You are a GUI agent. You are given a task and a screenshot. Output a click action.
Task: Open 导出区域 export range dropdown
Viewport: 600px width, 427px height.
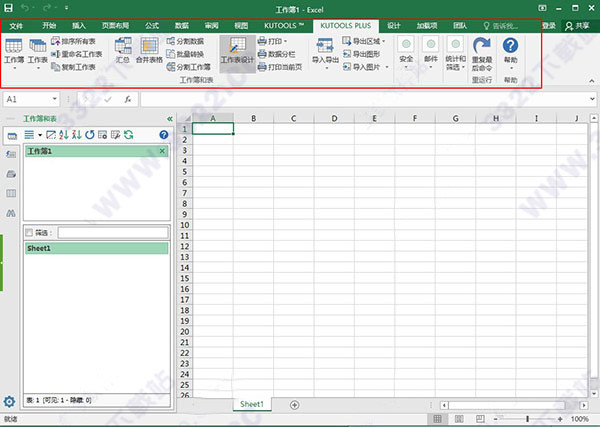click(x=364, y=41)
